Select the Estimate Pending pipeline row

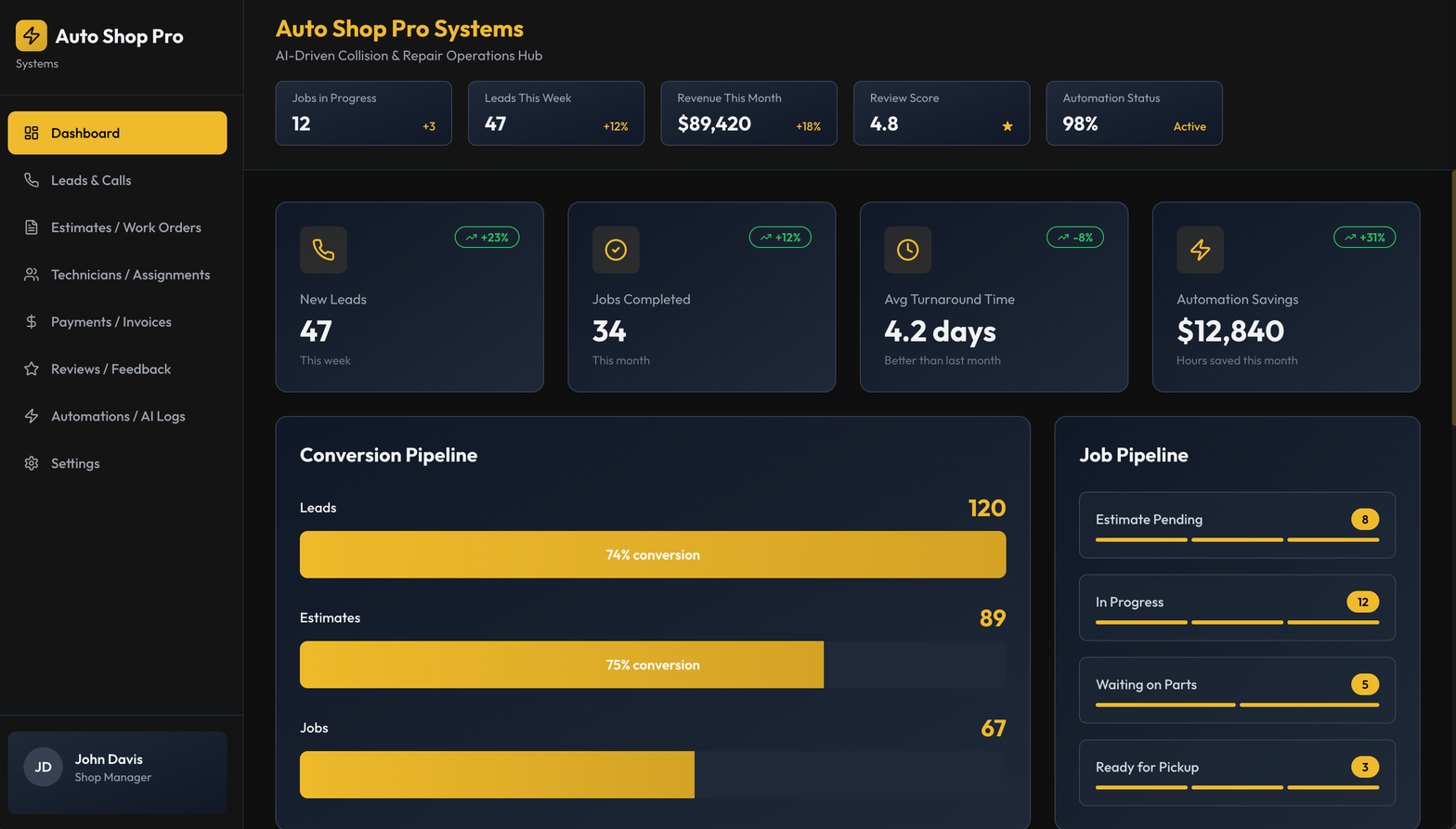point(1237,525)
